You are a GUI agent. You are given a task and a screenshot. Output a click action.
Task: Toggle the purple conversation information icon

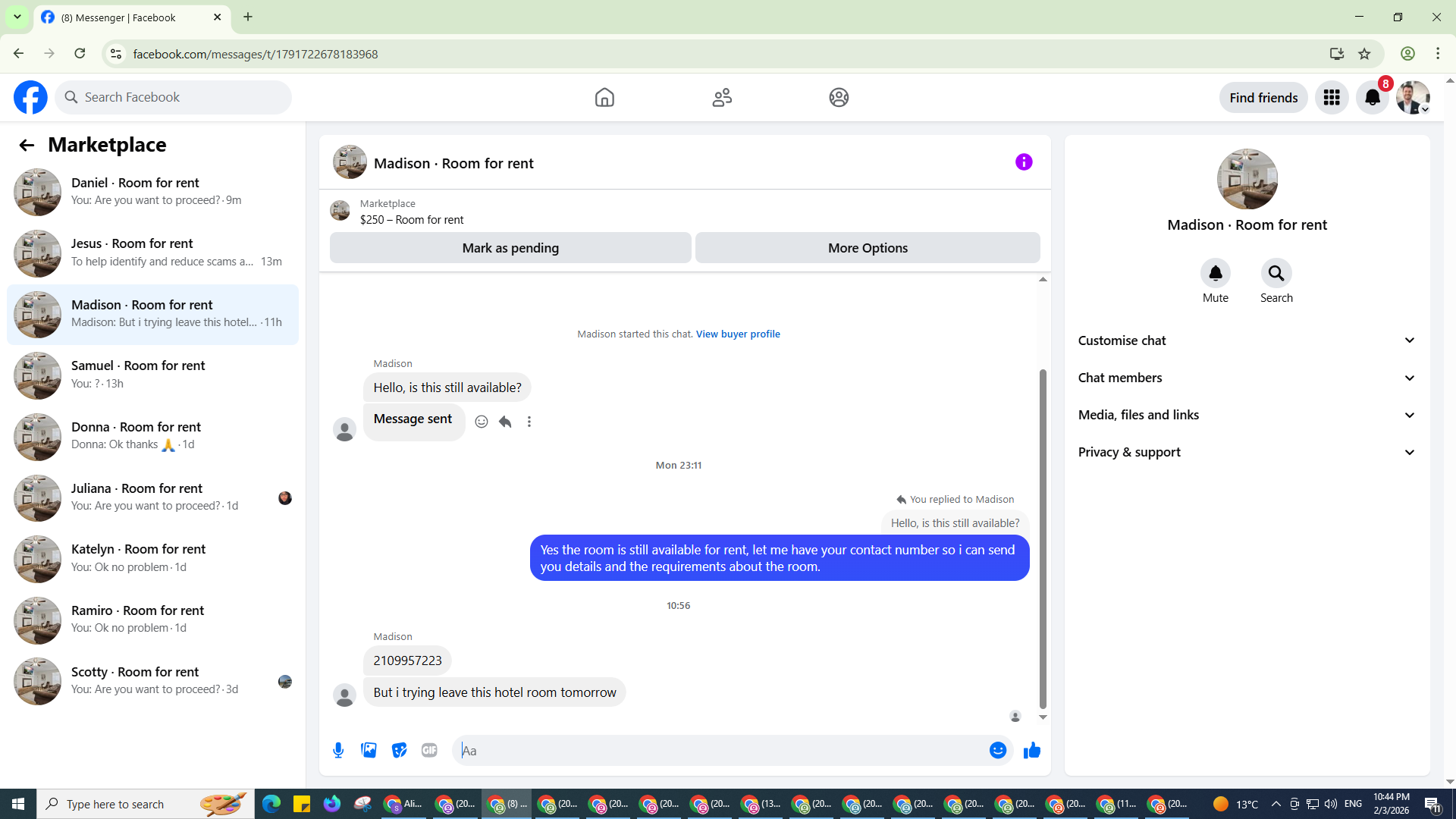pyautogui.click(x=1024, y=162)
